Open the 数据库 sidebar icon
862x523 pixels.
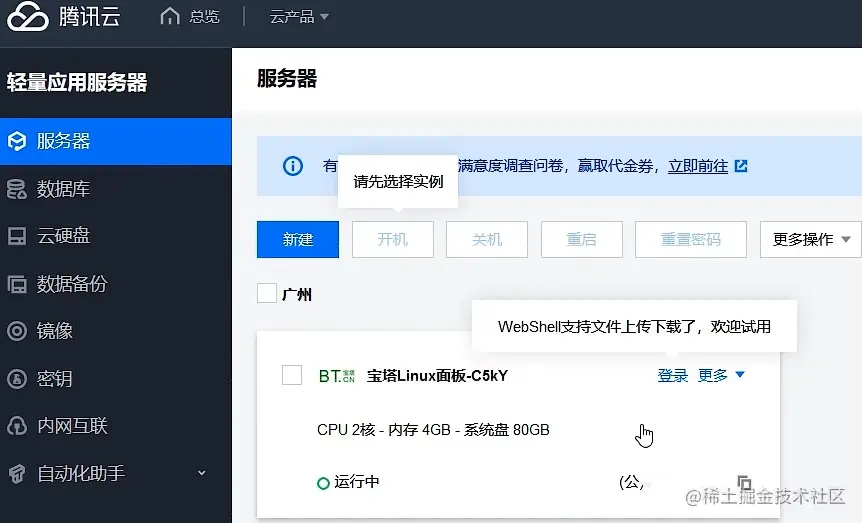coord(16,189)
